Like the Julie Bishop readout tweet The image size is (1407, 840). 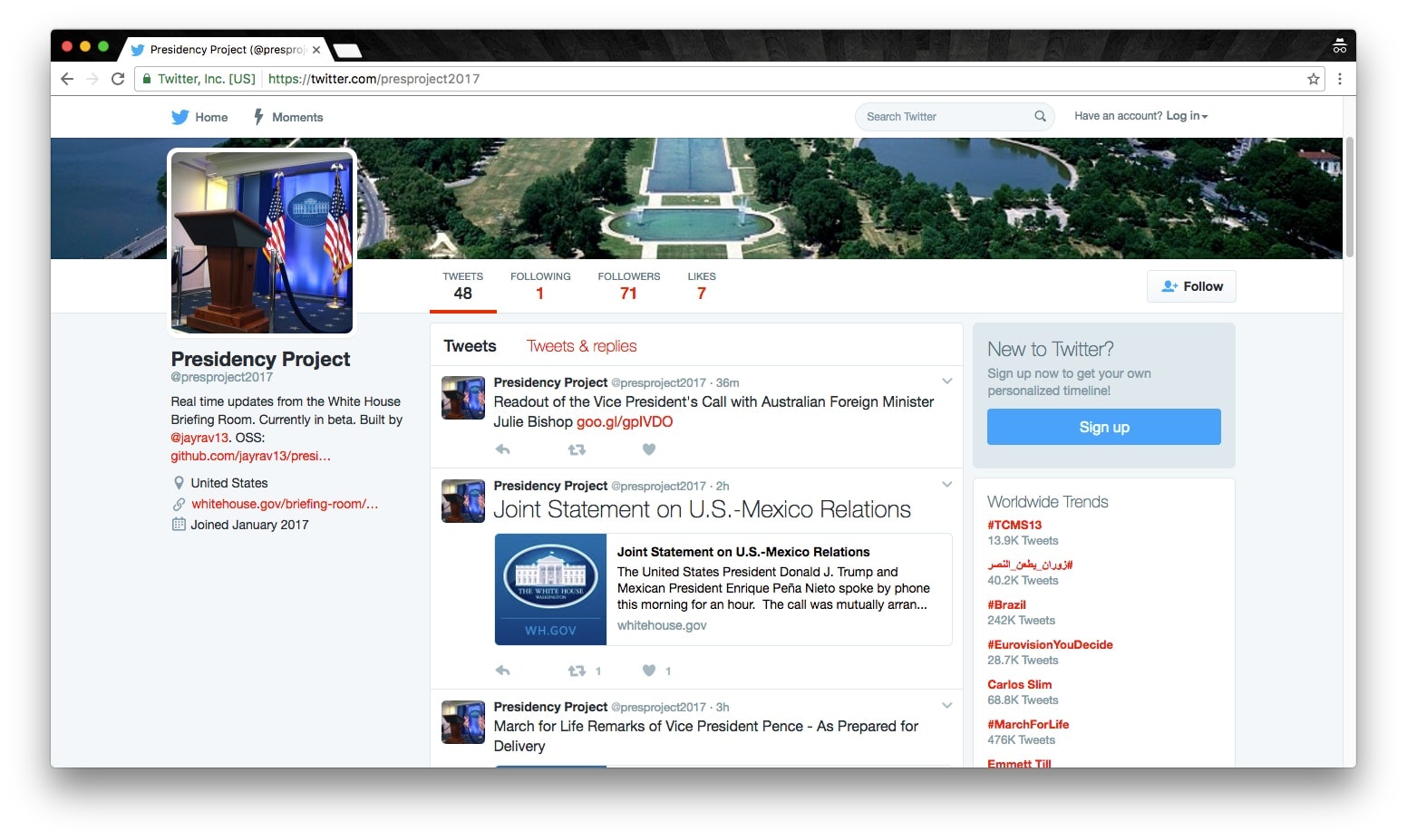click(649, 449)
